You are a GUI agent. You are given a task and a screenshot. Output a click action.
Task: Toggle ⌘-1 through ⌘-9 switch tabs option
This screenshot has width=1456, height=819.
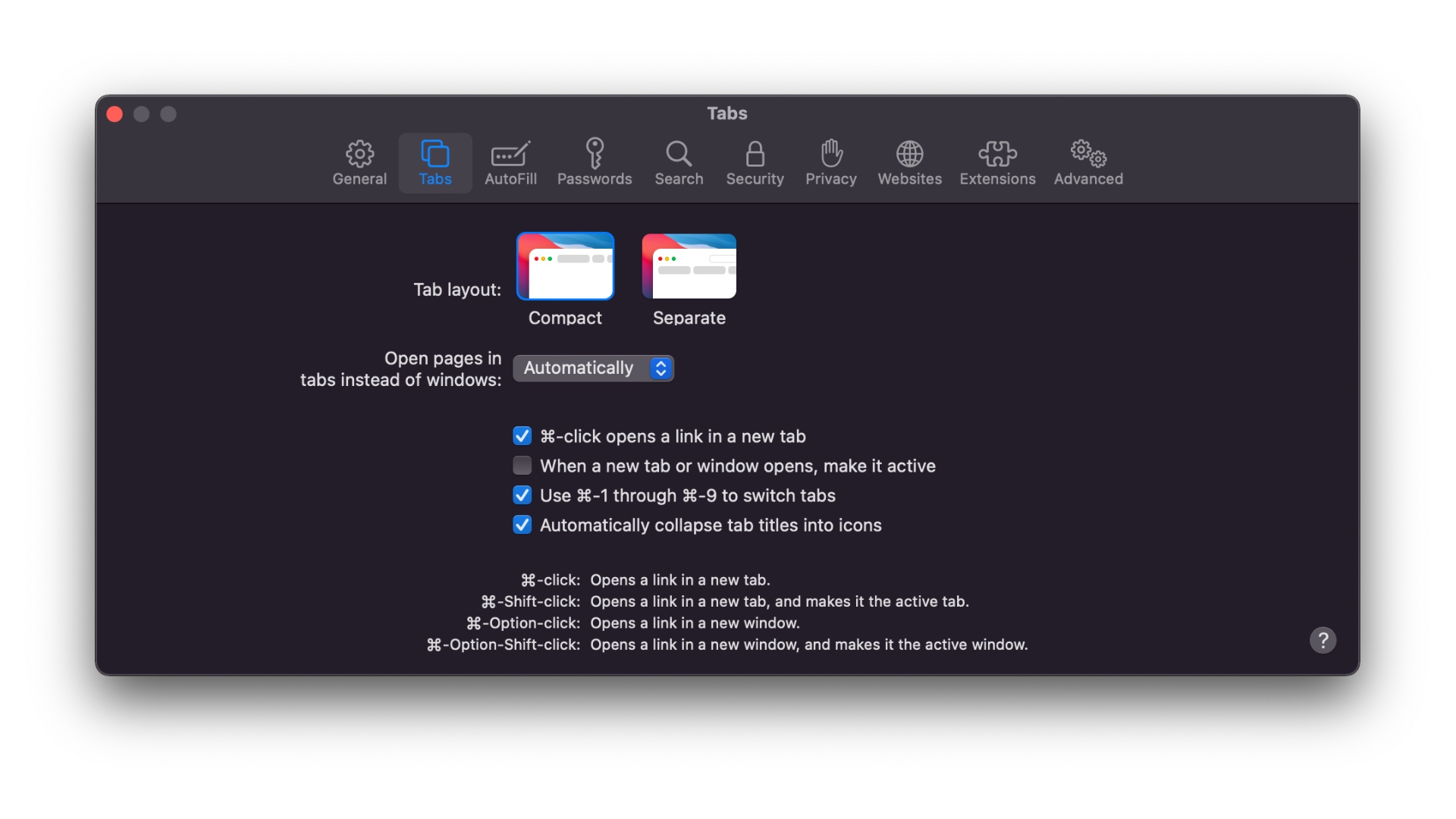click(x=522, y=495)
